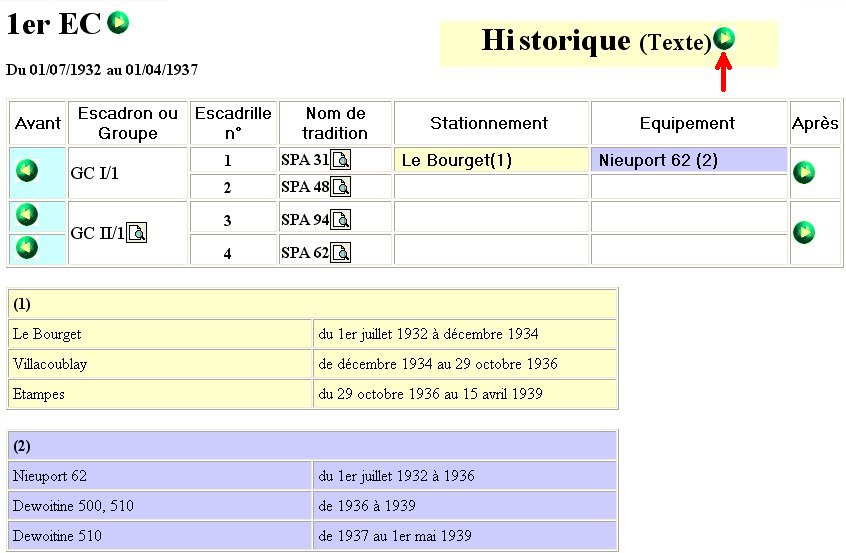Click the Après column header

[x=815, y=123]
